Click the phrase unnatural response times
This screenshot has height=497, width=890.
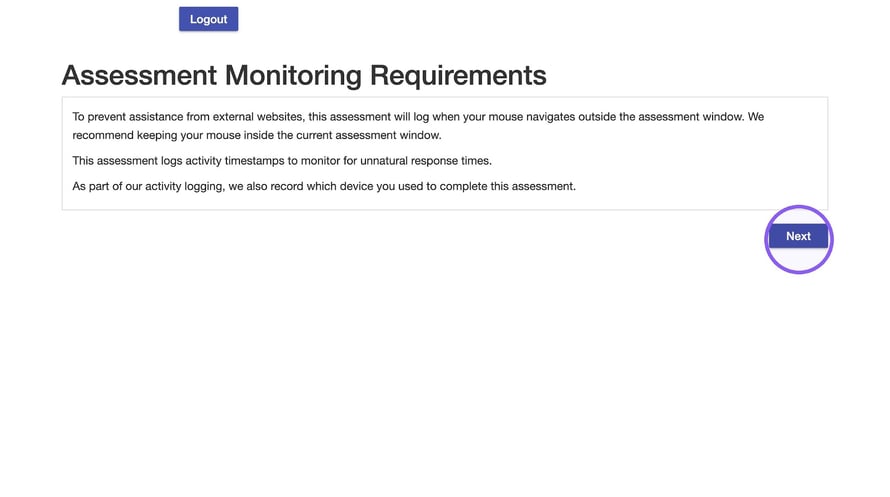point(426,161)
